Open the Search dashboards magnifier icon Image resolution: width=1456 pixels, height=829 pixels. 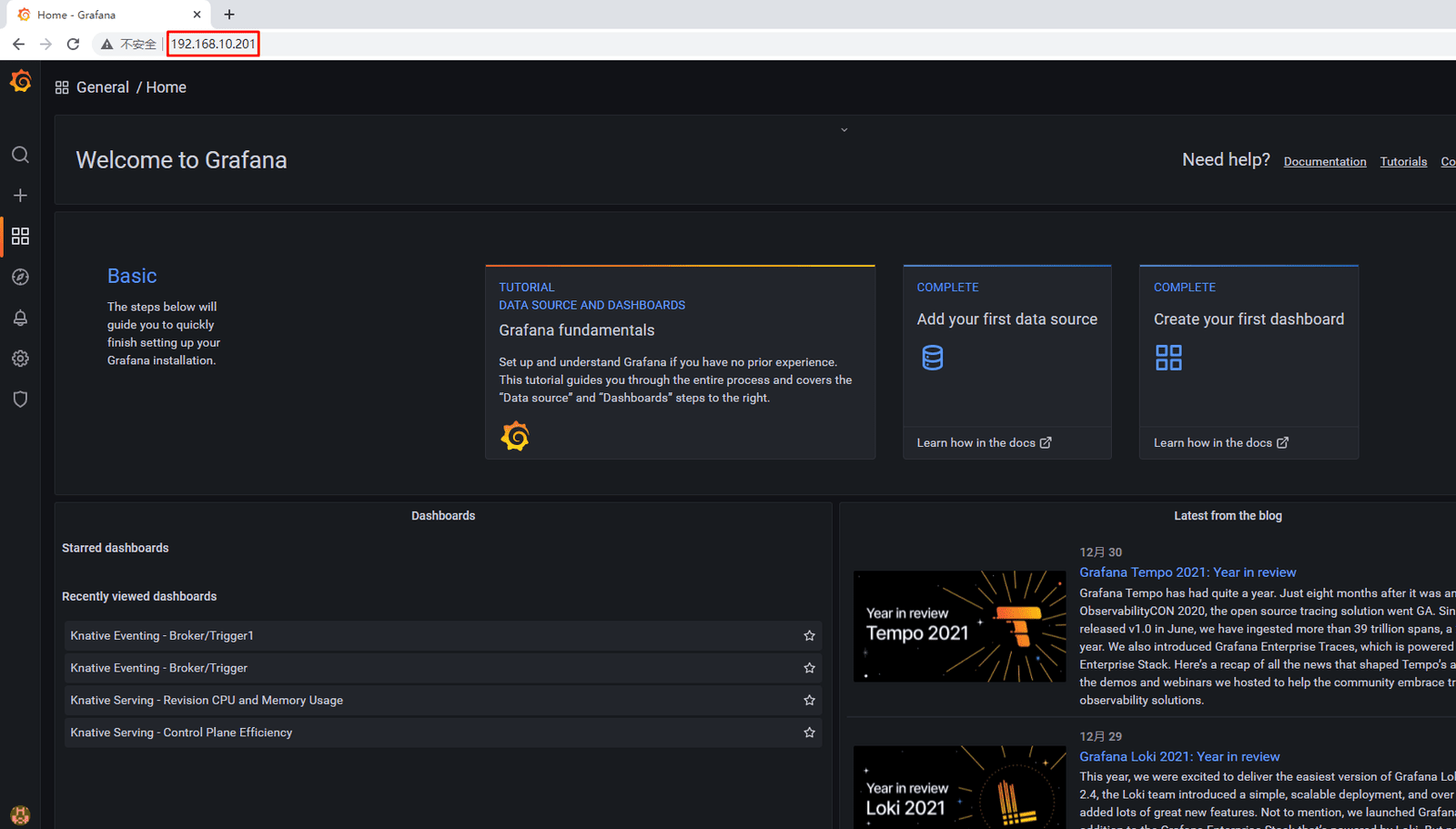tap(20, 155)
